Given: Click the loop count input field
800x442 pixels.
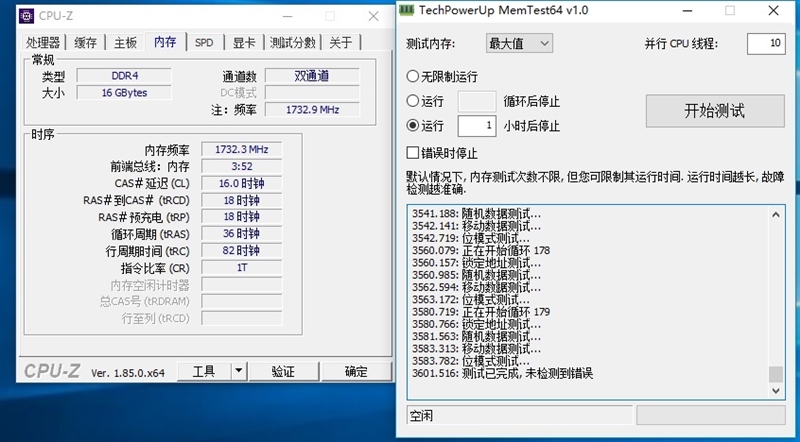Looking at the screenshot, I should [477, 101].
